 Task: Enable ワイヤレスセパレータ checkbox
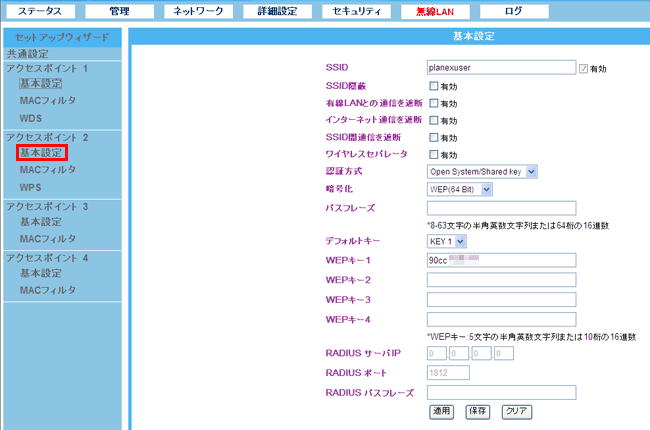[x=434, y=154]
